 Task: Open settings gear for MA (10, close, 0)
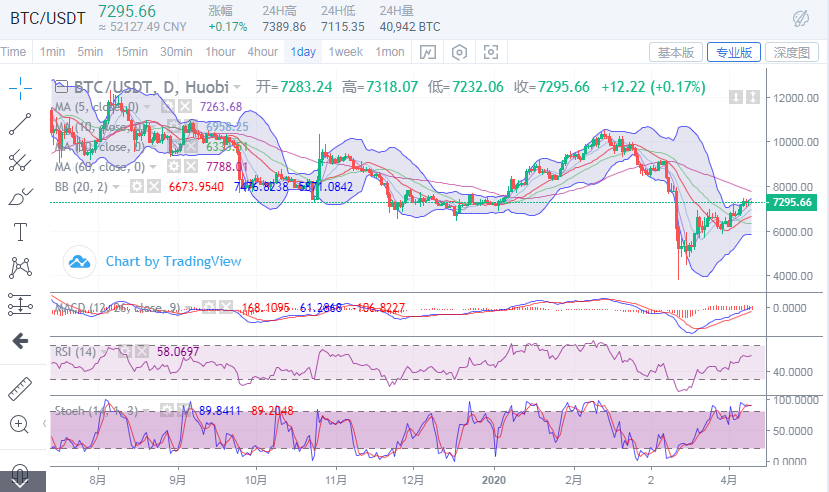point(174,127)
